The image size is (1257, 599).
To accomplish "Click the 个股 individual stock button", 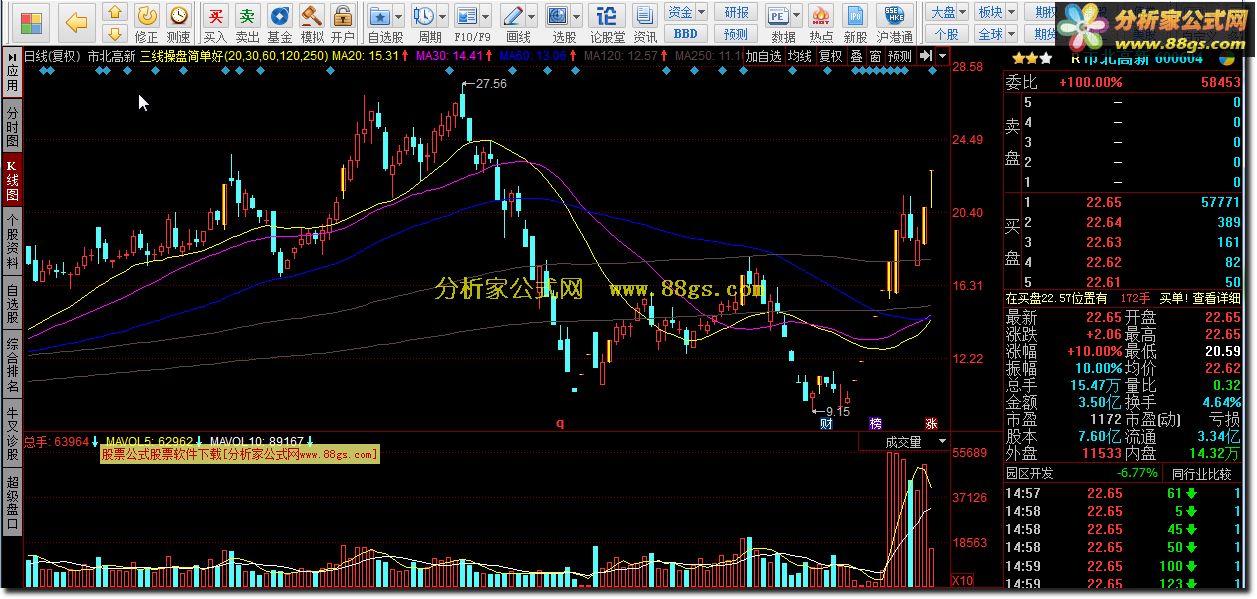I will tap(946, 33).
